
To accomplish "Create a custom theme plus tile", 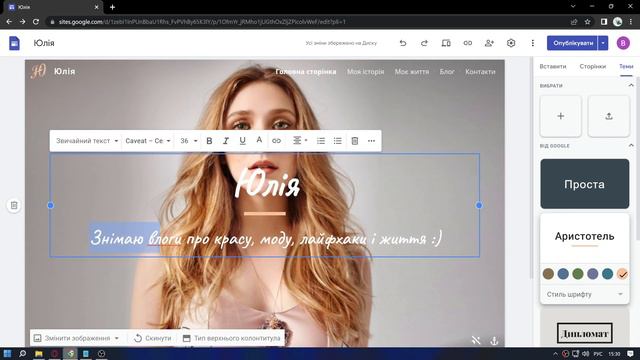I will [560, 116].
